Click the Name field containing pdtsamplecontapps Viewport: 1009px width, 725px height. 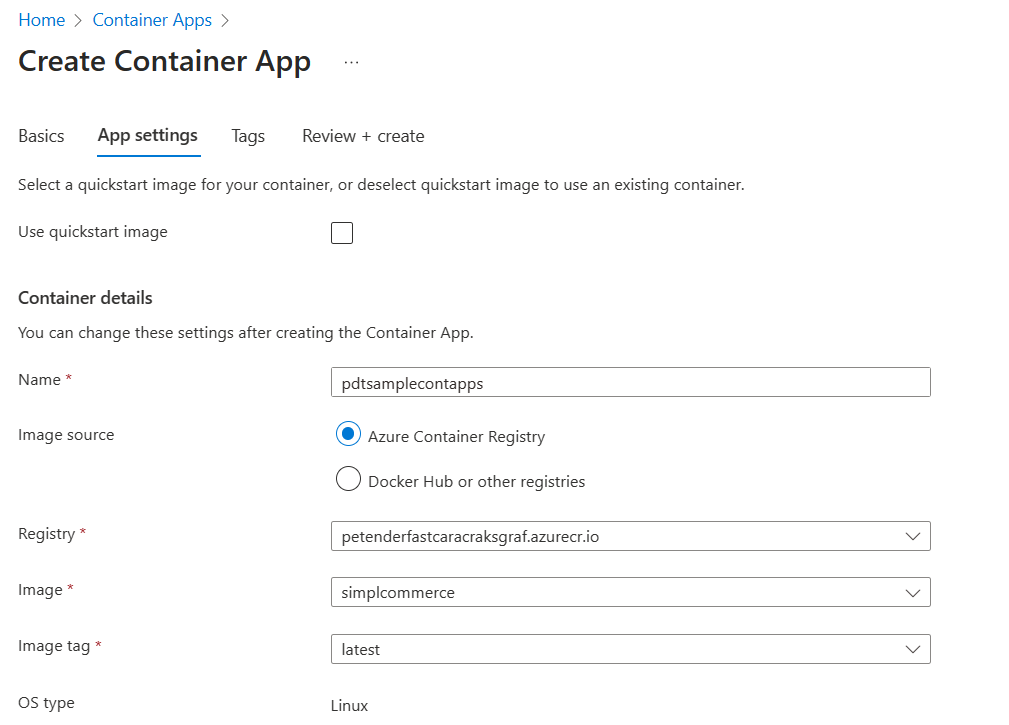pos(630,382)
